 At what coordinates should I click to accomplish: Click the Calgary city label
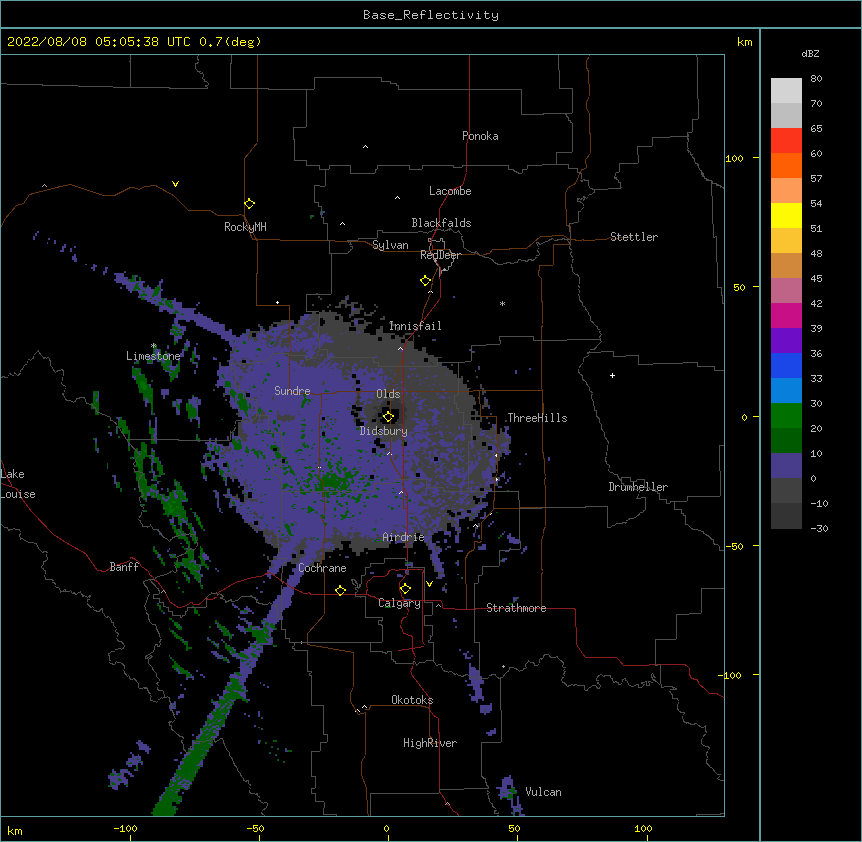coord(399,603)
